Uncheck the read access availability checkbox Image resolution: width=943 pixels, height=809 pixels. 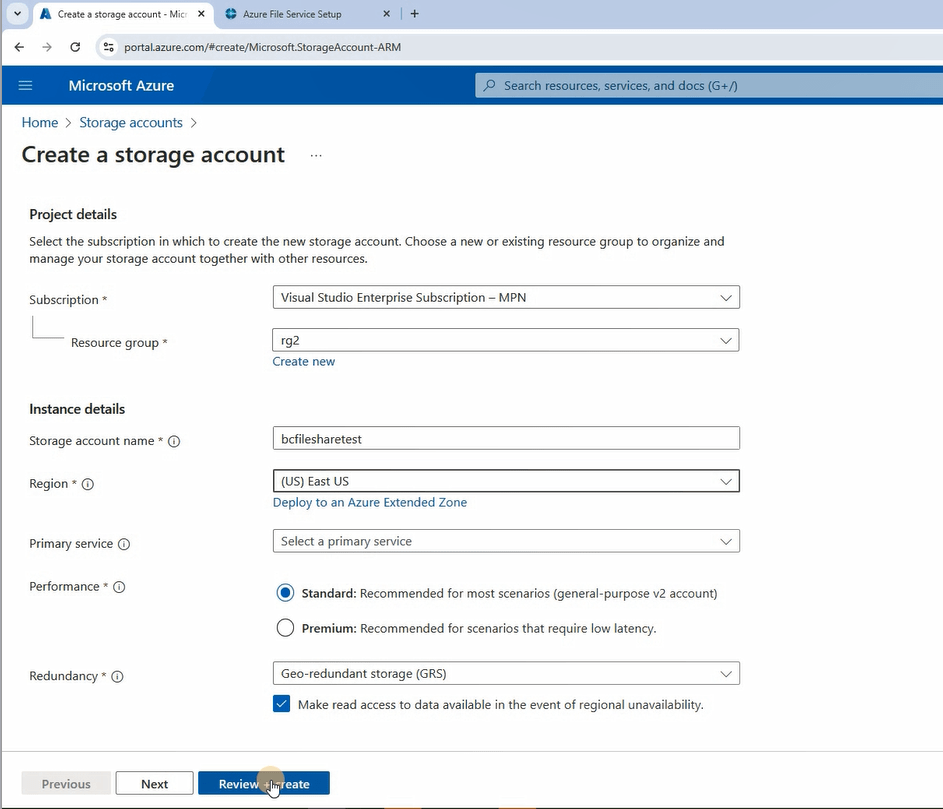coord(282,704)
